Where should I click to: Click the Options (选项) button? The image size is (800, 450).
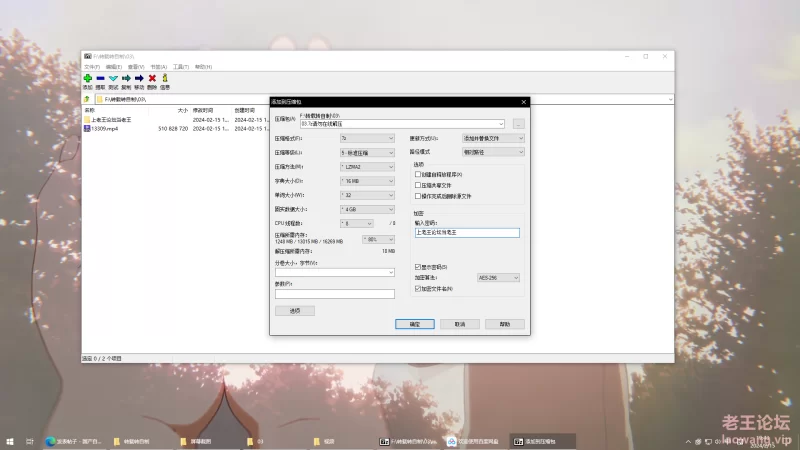(295, 311)
